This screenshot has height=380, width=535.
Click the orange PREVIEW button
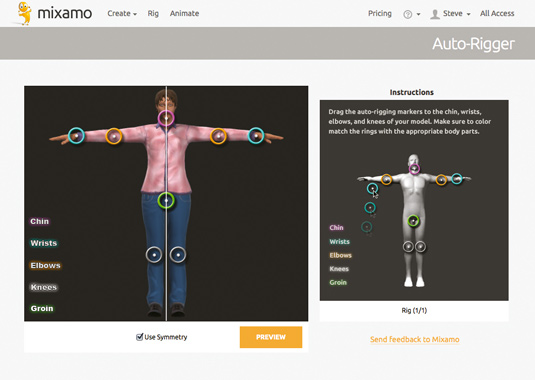[271, 337]
